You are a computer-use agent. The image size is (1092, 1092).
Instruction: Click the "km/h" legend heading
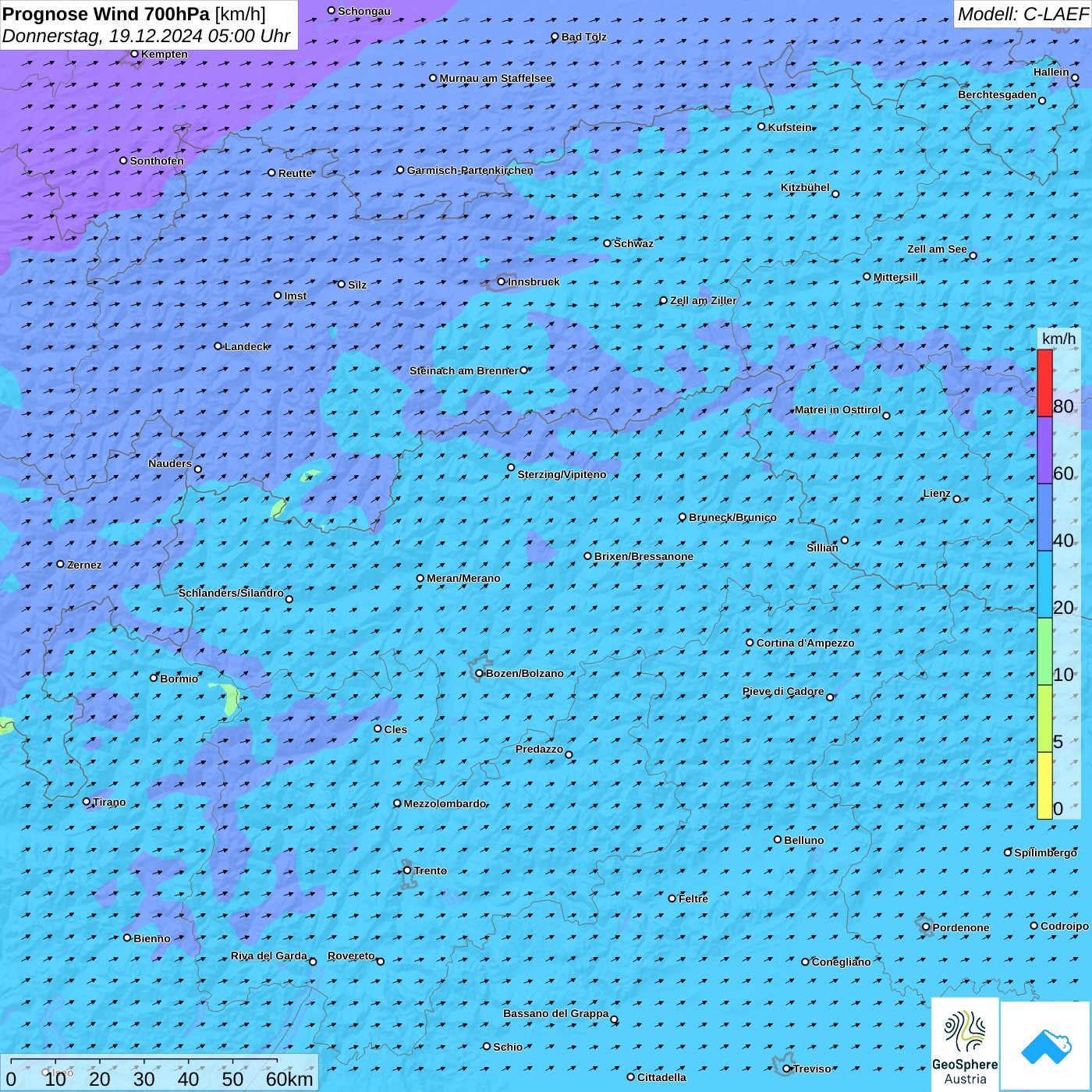click(1058, 339)
